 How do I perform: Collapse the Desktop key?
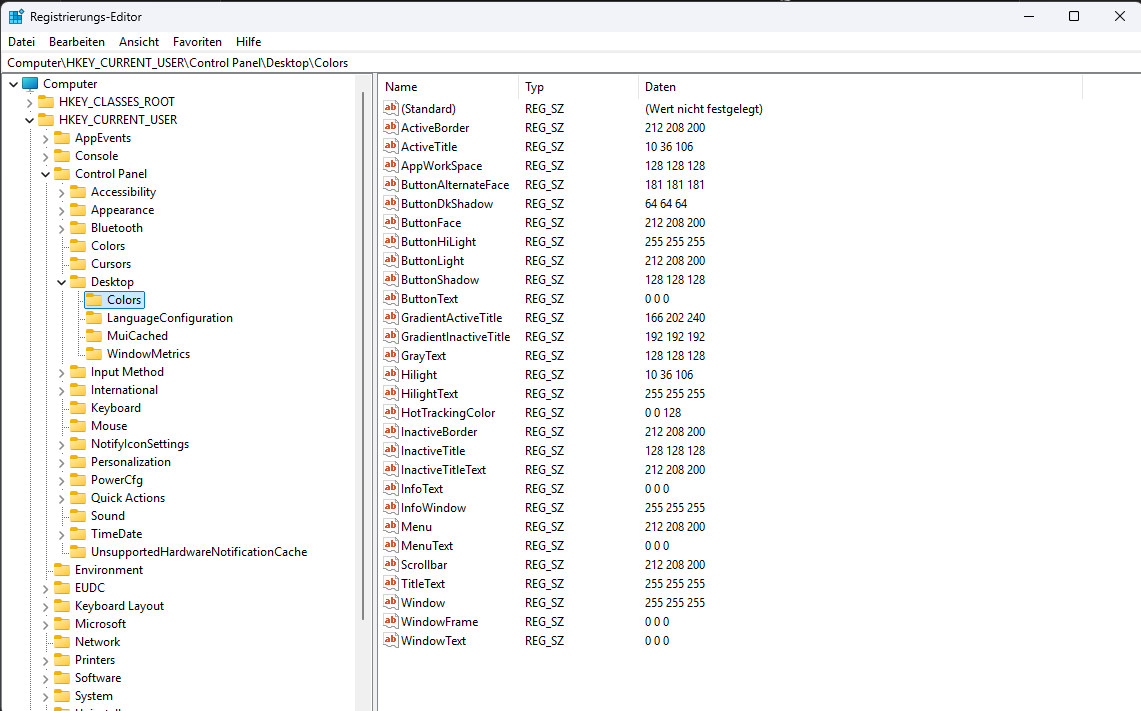[x=62, y=281]
